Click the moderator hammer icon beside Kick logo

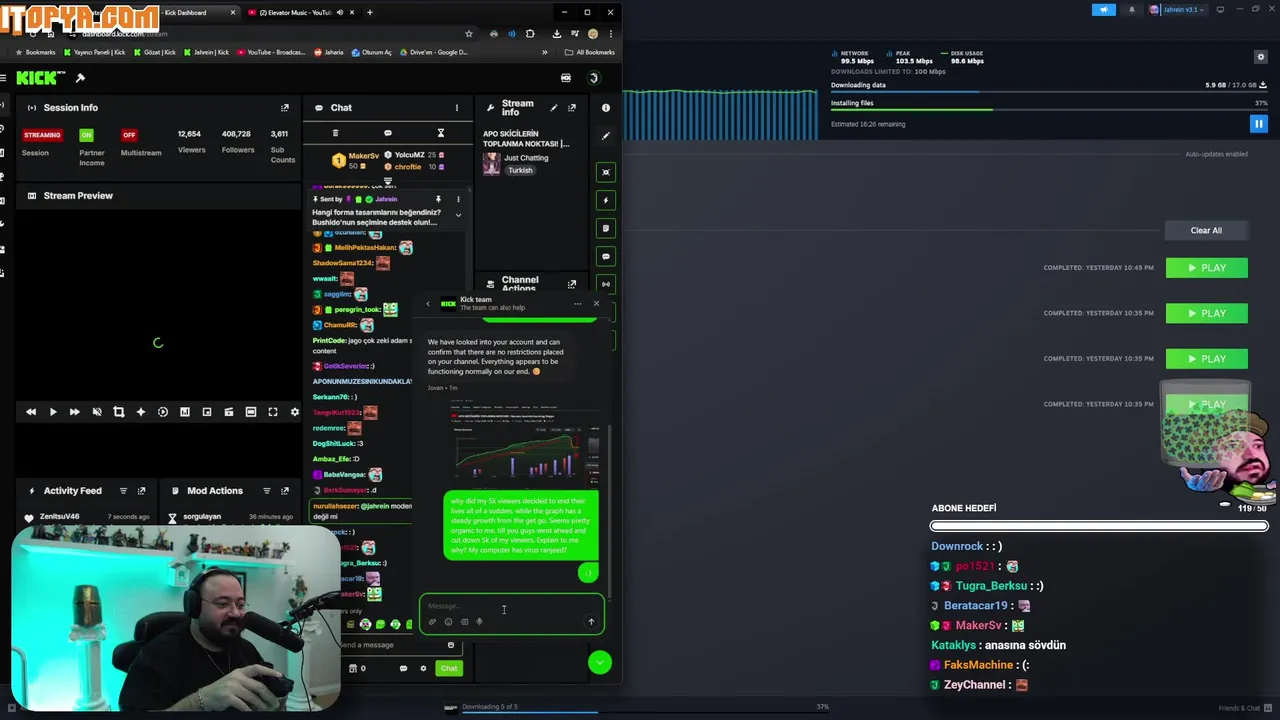pyautogui.click(x=80, y=78)
